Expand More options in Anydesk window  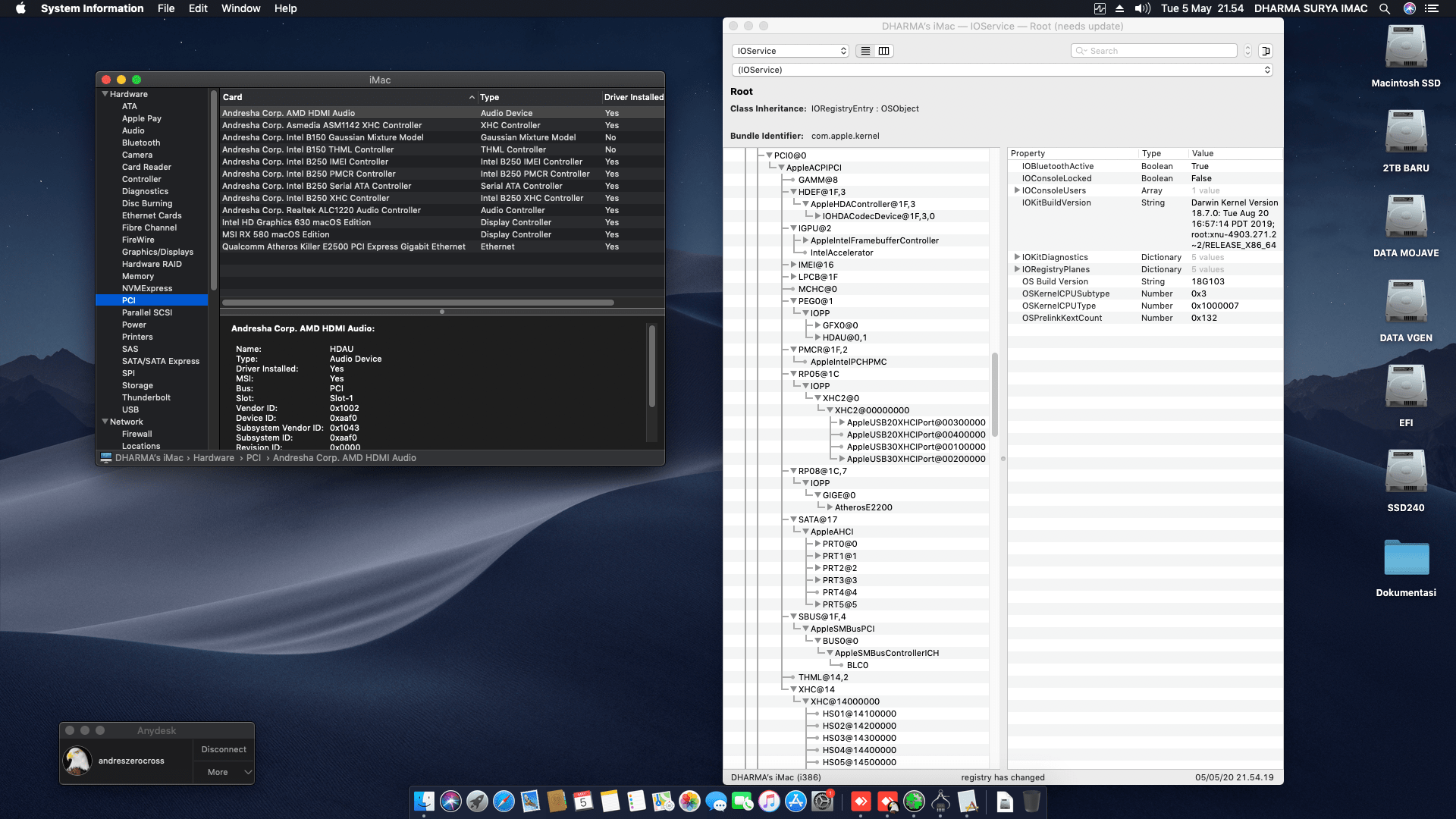coord(224,772)
